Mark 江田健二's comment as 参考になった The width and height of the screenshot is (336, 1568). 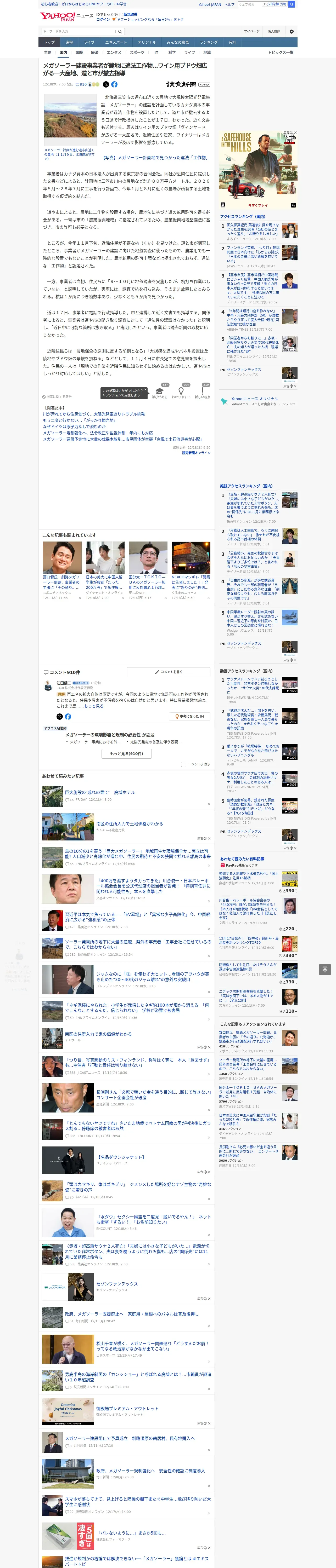[x=190, y=716]
